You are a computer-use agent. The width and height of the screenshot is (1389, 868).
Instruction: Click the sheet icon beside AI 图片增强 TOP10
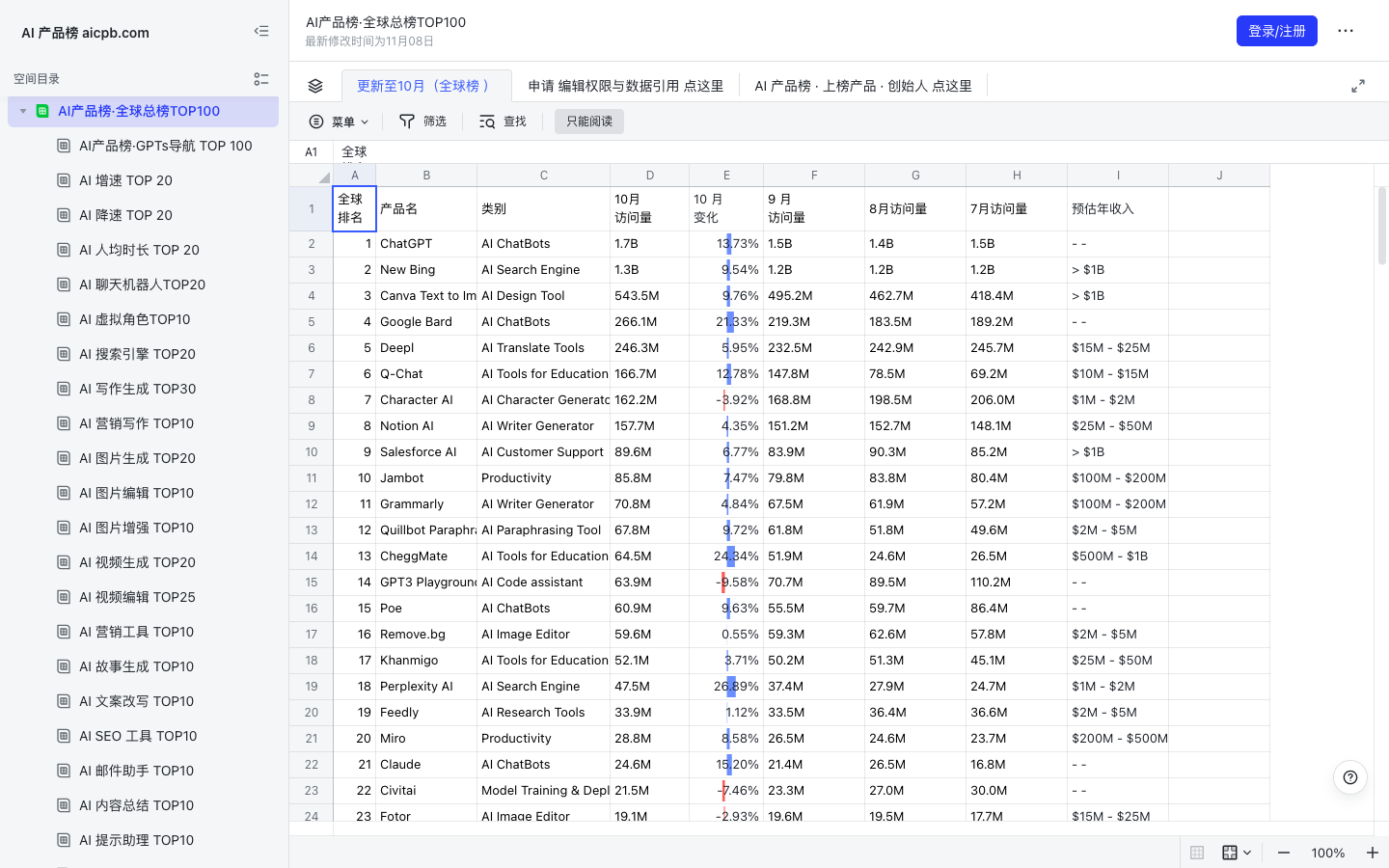tap(64, 528)
